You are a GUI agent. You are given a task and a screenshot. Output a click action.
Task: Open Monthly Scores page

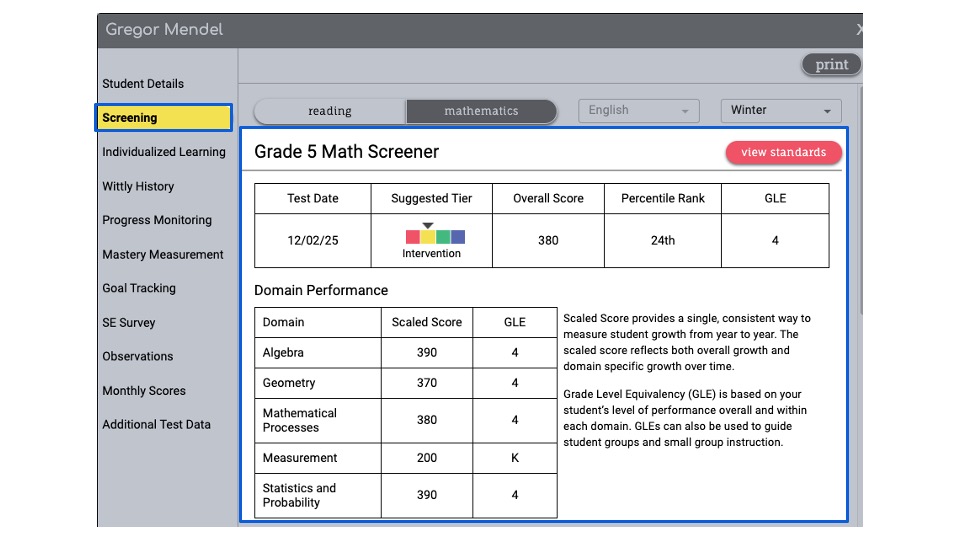tap(144, 390)
